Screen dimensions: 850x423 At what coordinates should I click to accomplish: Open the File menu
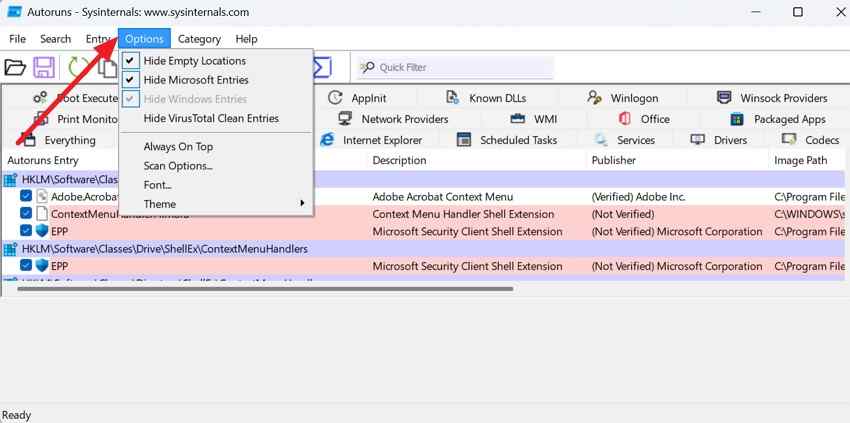coord(17,39)
